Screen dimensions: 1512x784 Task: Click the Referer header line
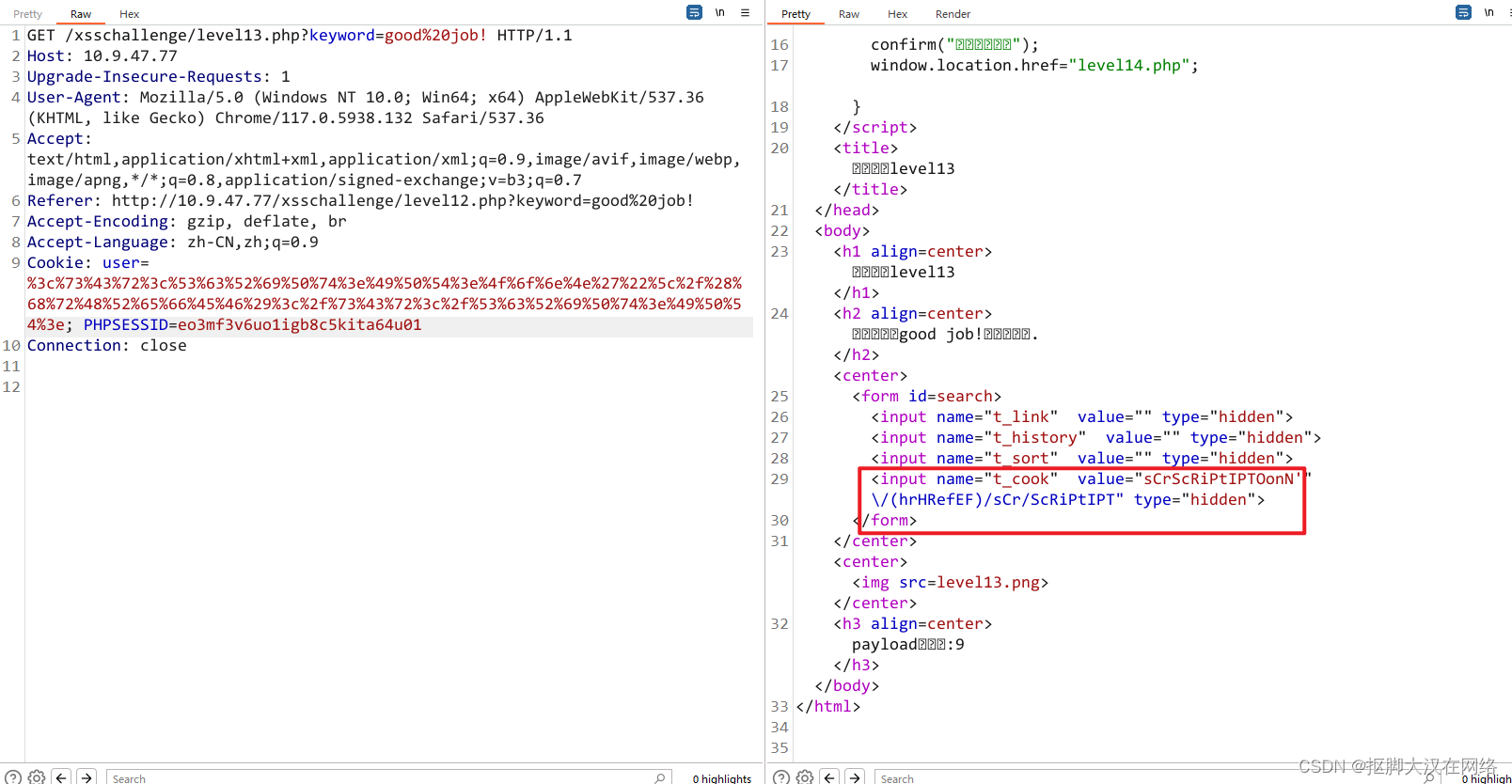tap(360, 200)
